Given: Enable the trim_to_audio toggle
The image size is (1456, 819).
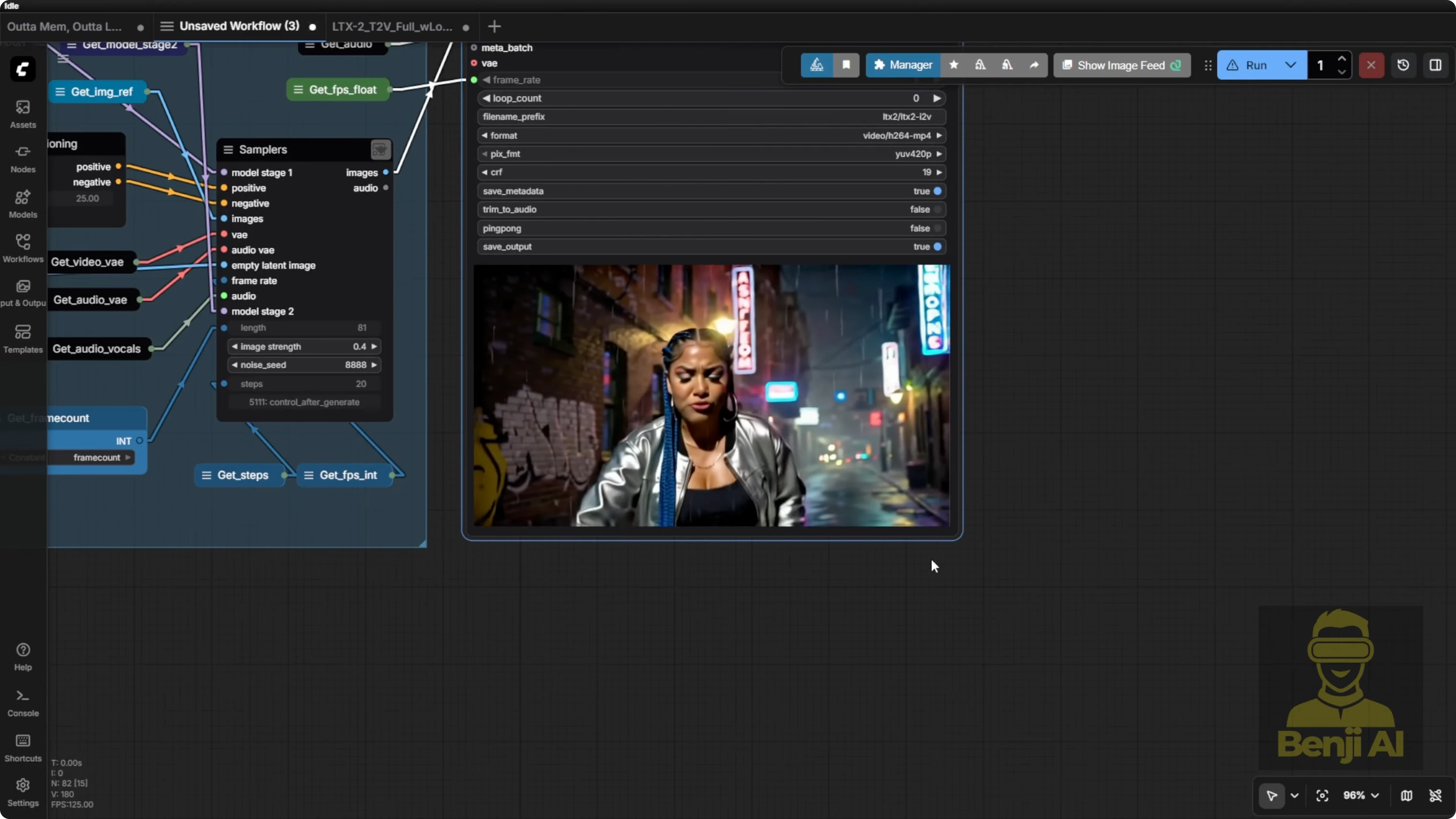Looking at the screenshot, I should pos(937,209).
